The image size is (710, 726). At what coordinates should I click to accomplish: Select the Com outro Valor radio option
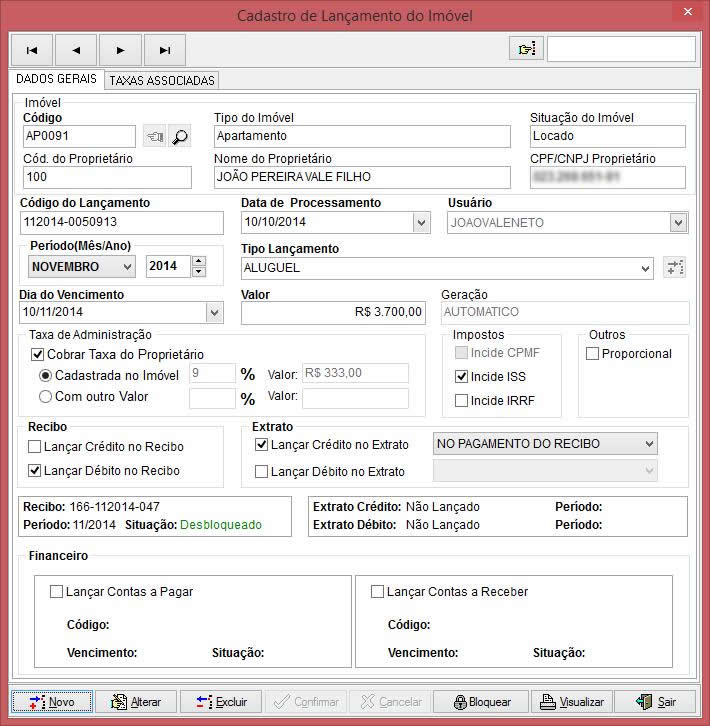click(45, 397)
